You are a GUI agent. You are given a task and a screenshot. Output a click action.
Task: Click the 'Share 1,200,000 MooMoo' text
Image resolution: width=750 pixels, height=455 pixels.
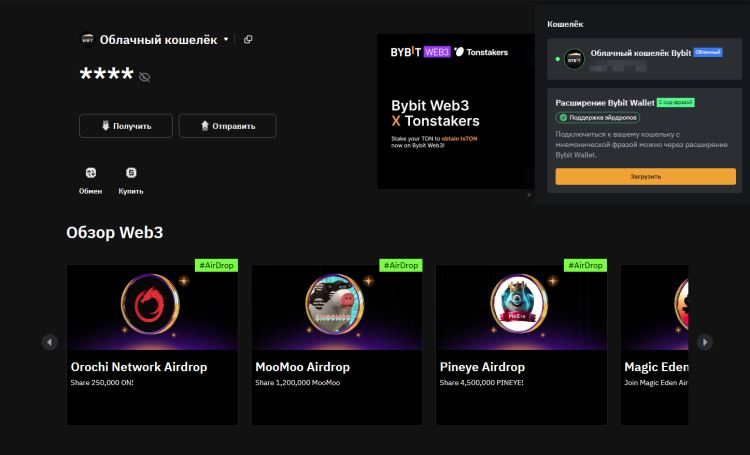click(x=298, y=382)
